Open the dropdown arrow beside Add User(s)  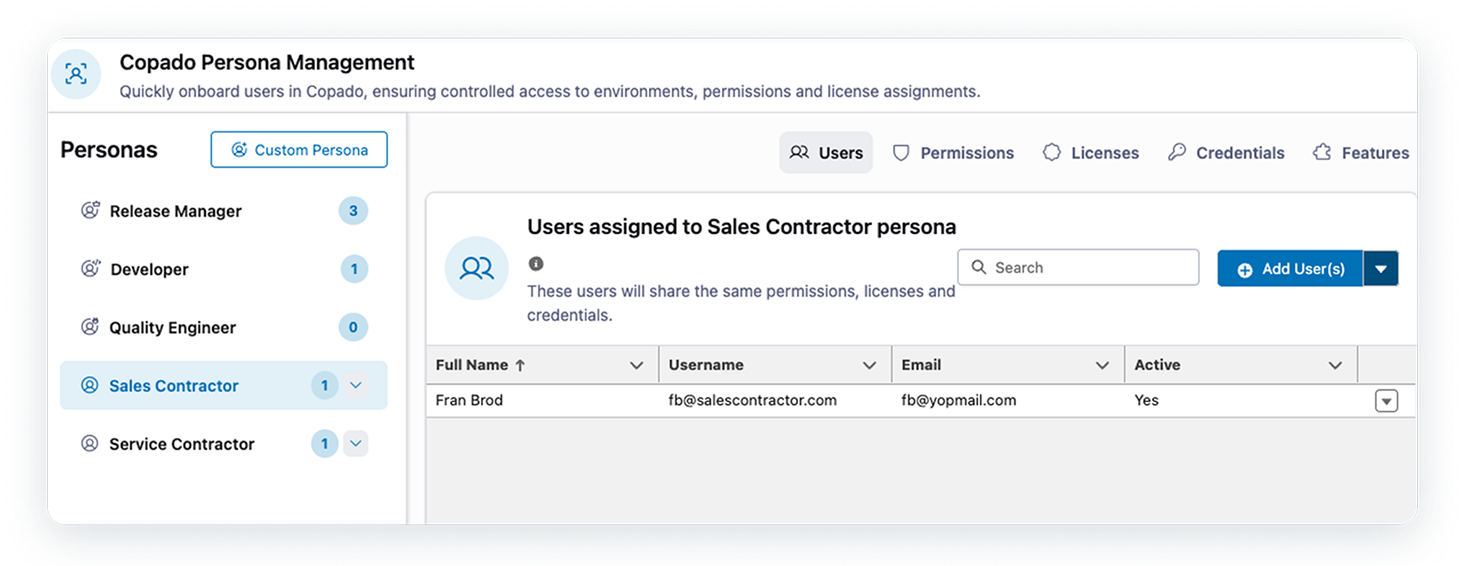point(1381,269)
